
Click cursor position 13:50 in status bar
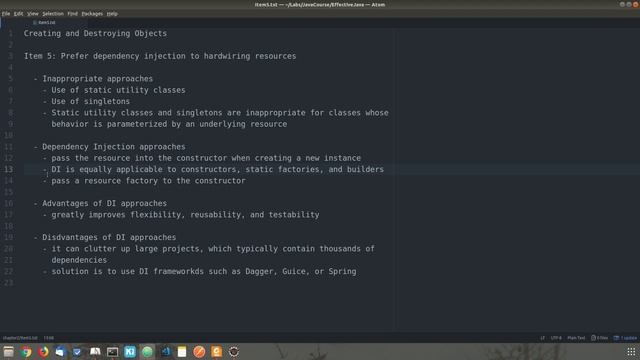tap(49, 338)
